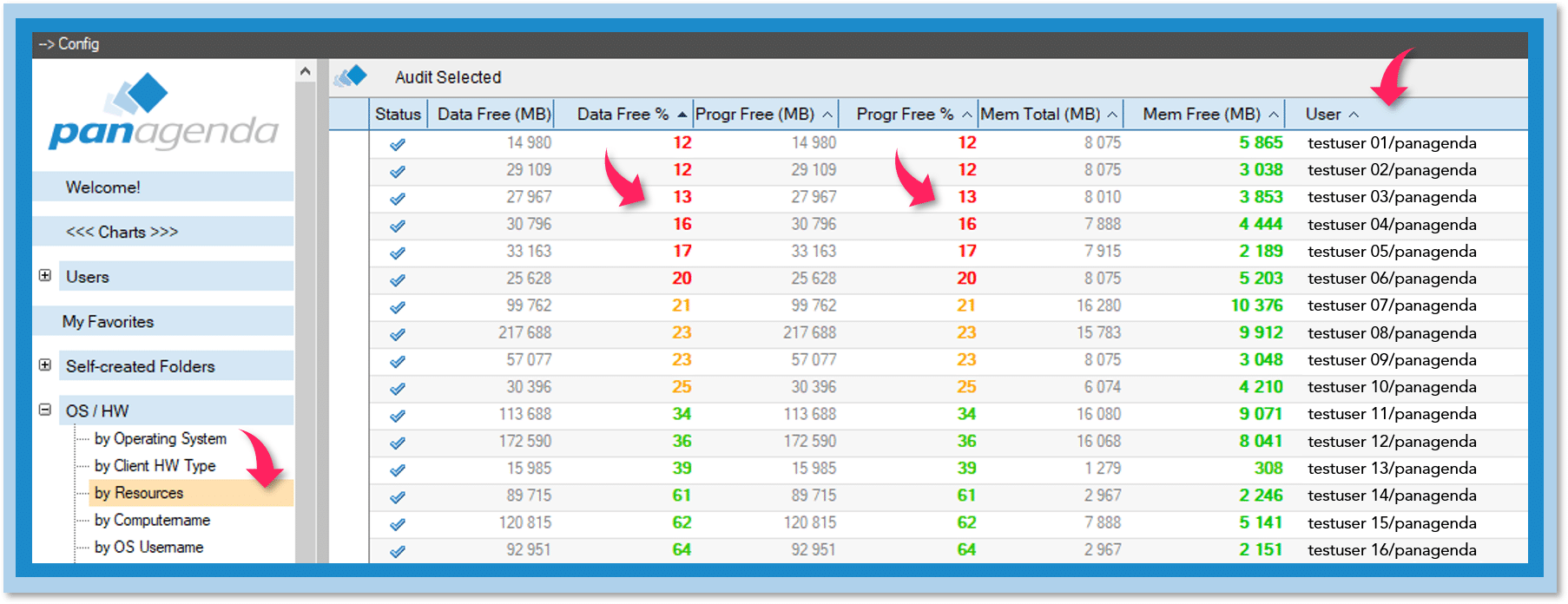Sort by Progr Free % column header
Screen dimensions: 1568x604
tap(904, 115)
